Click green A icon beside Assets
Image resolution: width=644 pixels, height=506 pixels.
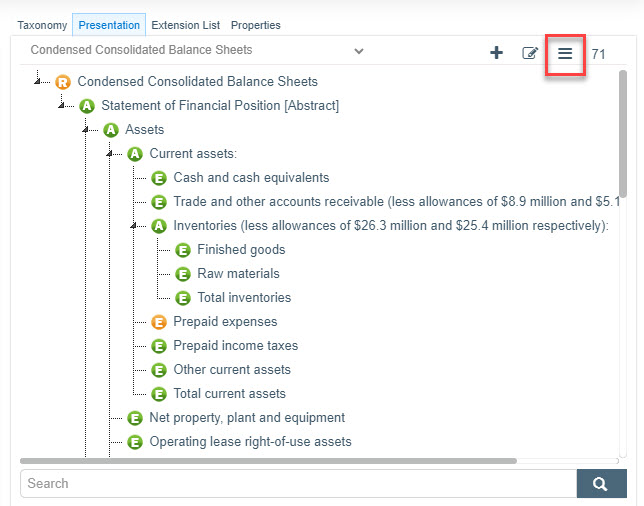coord(111,130)
